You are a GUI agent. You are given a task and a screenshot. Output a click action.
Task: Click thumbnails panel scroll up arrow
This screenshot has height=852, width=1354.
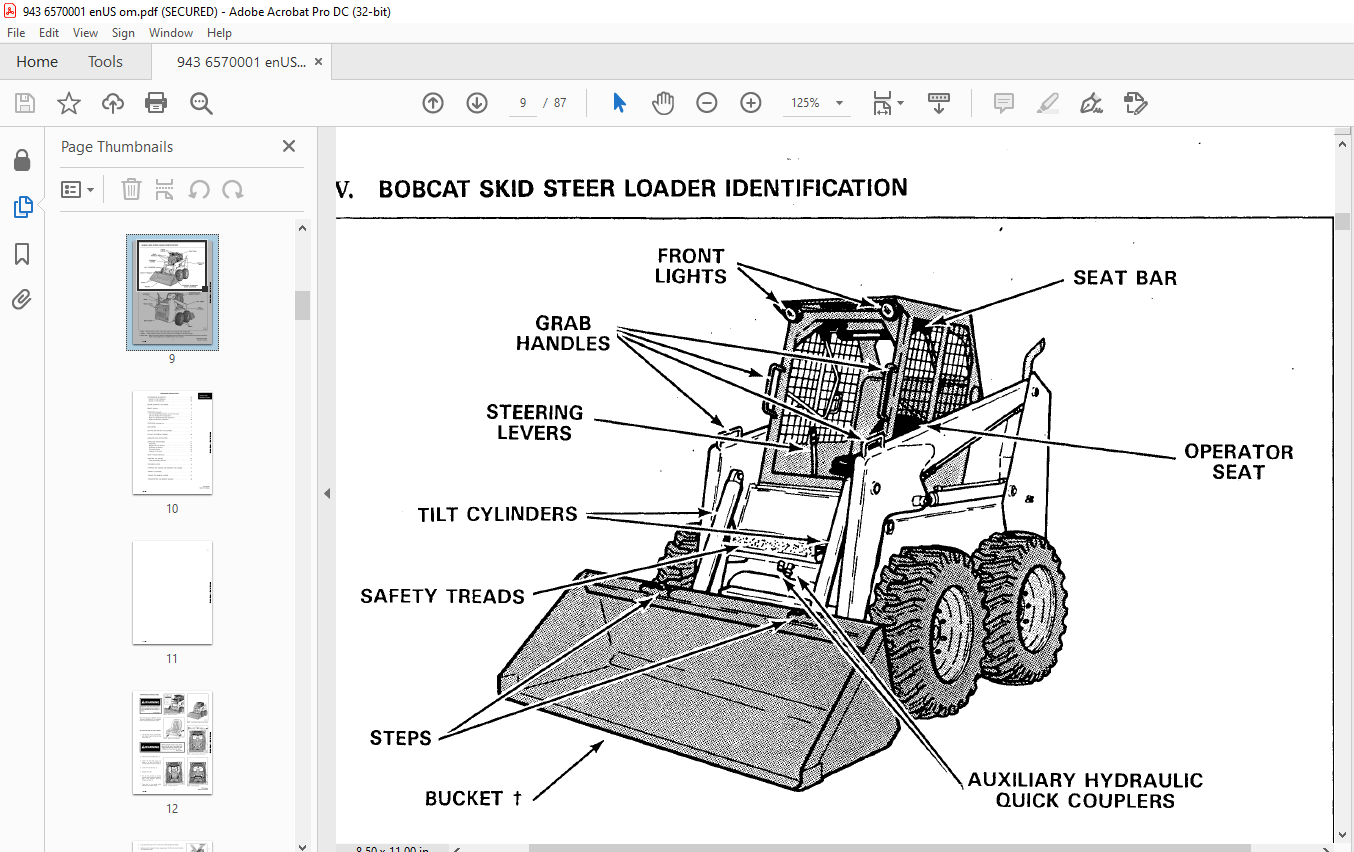click(302, 227)
